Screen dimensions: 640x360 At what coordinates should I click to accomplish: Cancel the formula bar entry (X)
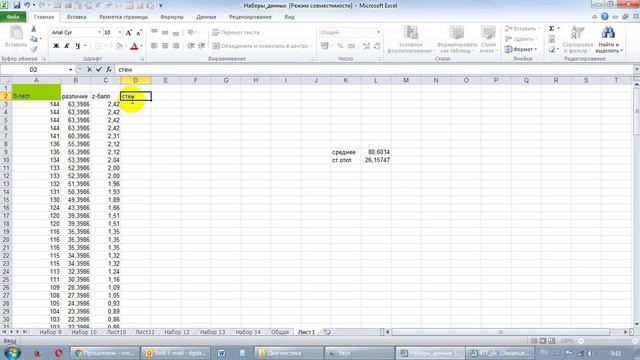[89, 70]
